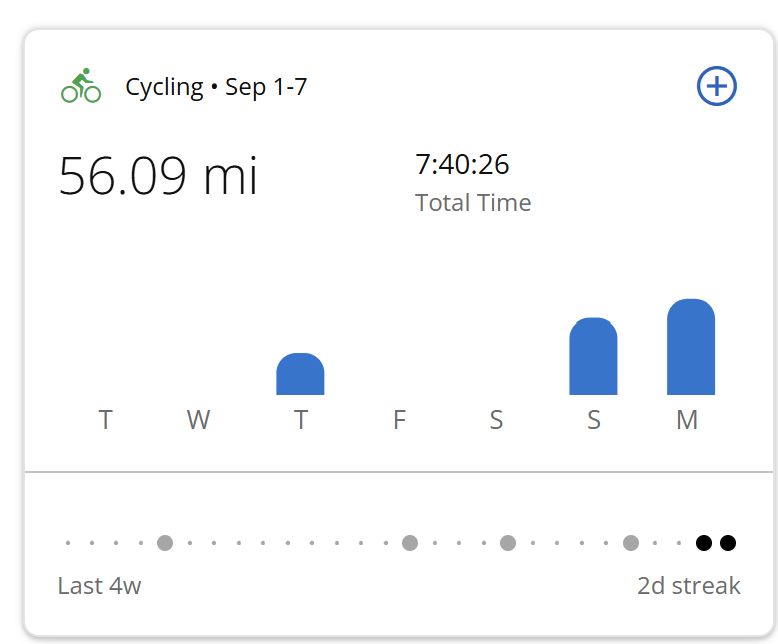Click the Total Time label

(473, 202)
